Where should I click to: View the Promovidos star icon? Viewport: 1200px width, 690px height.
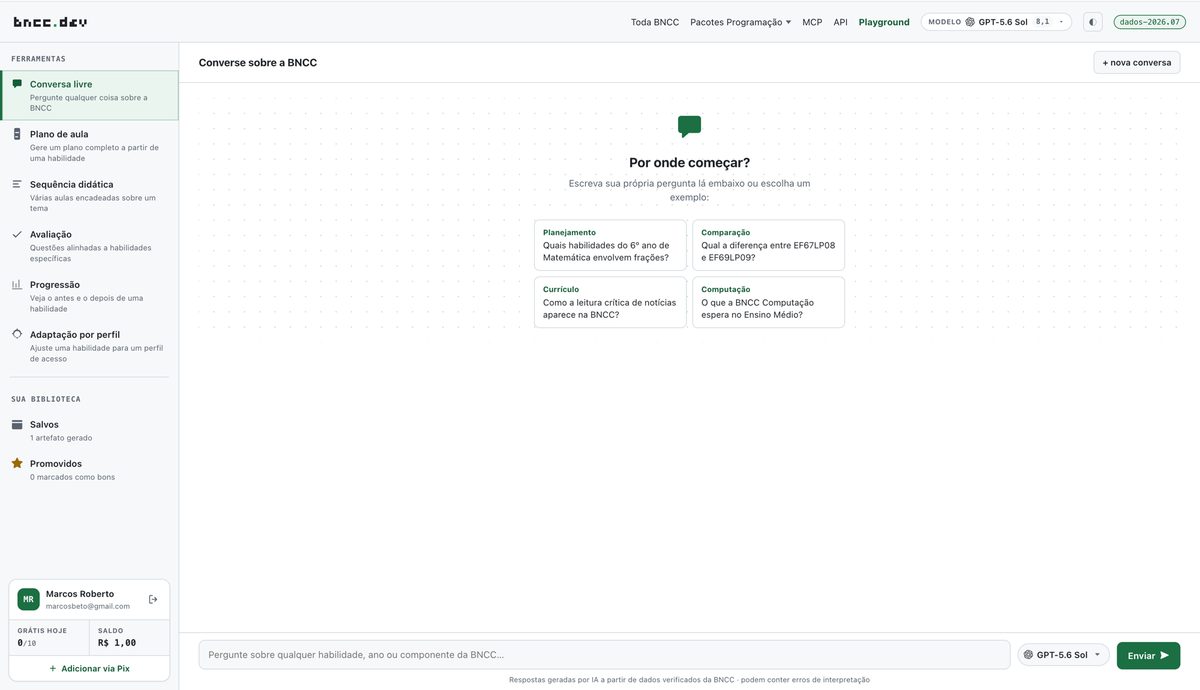17,463
